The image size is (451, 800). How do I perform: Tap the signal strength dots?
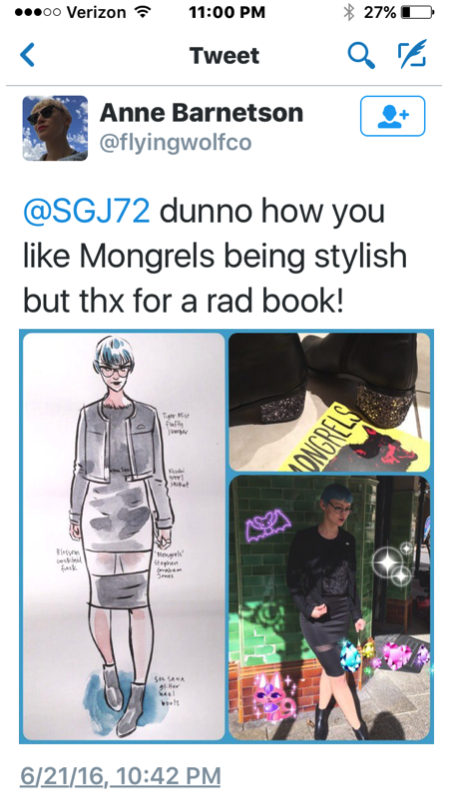coord(38,13)
